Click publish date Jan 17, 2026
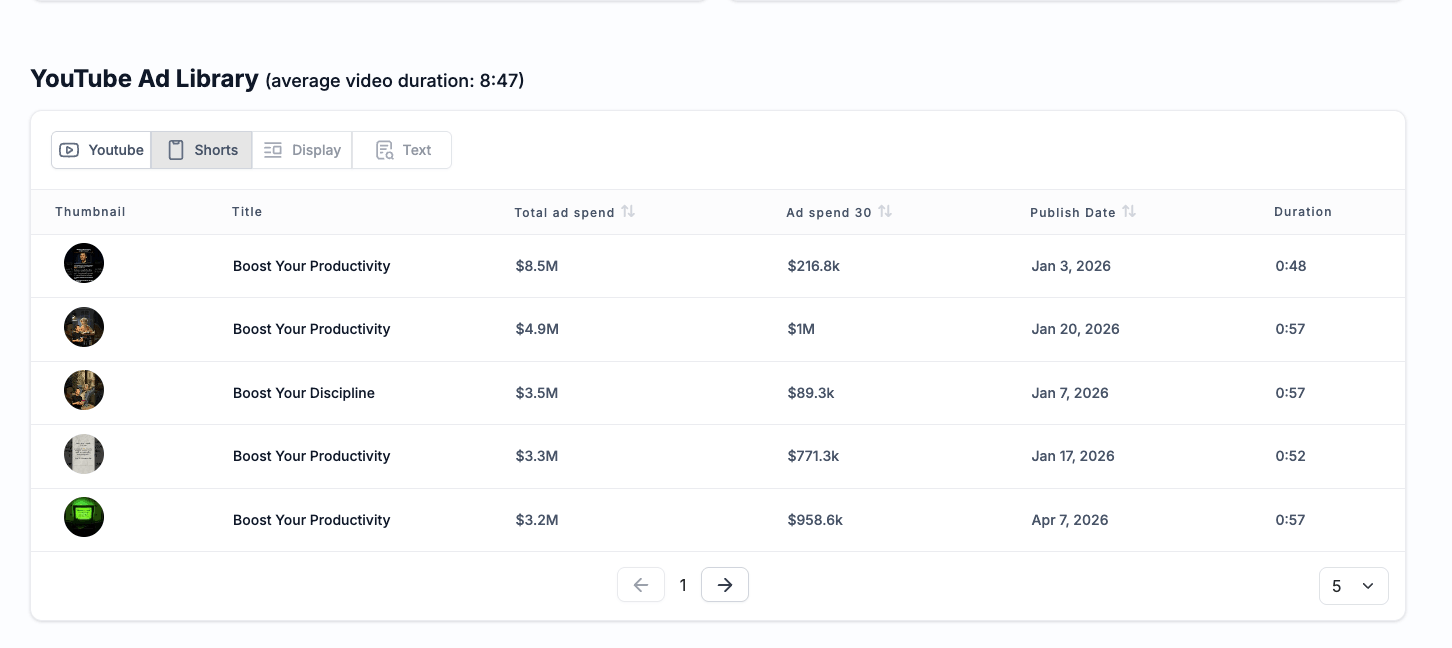 coord(1073,456)
